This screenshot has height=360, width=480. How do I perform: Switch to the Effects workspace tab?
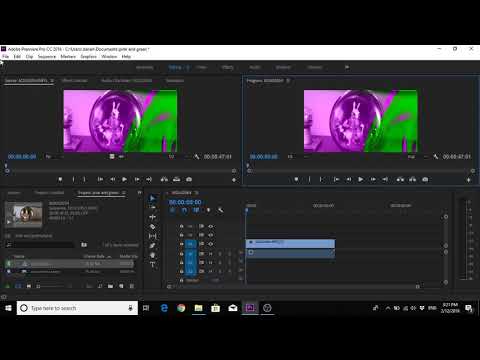click(x=228, y=67)
